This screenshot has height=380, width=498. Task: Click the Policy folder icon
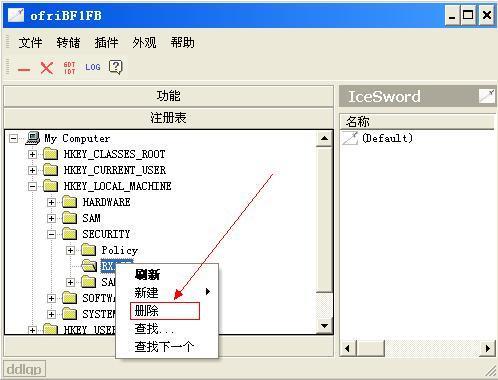pyautogui.click(x=89, y=250)
